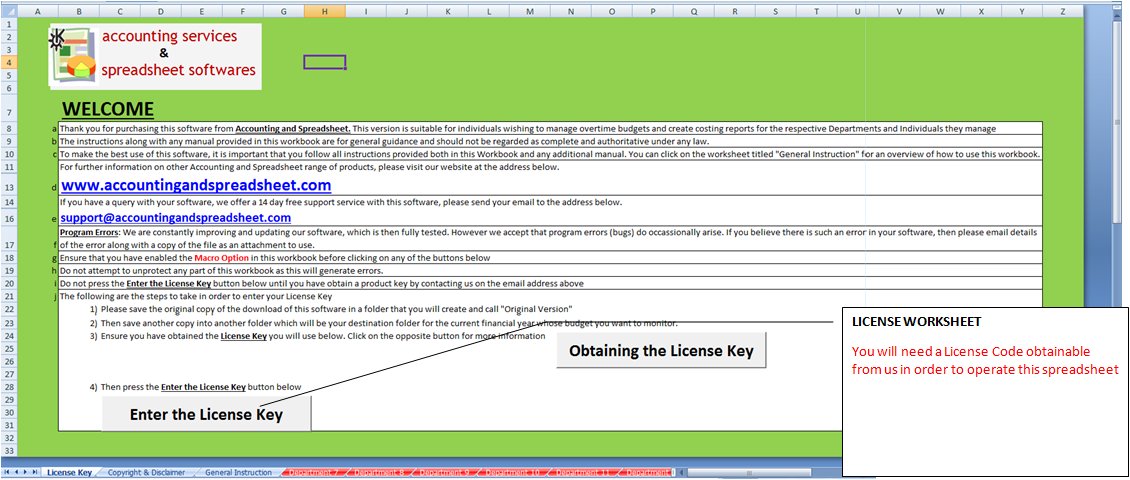The height and width of the screenshot is (480, 1130).
Task: Click the previous sheet navigation arrow
Action: [17, 472]
